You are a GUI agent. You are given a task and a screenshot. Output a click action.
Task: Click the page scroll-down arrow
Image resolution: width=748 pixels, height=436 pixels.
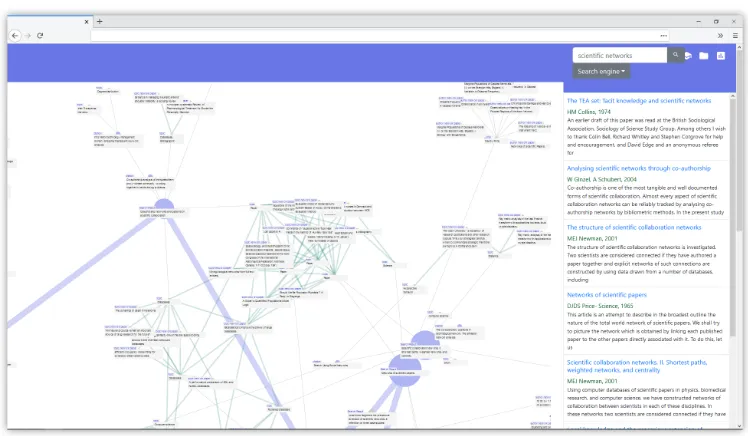coord(739,426)
